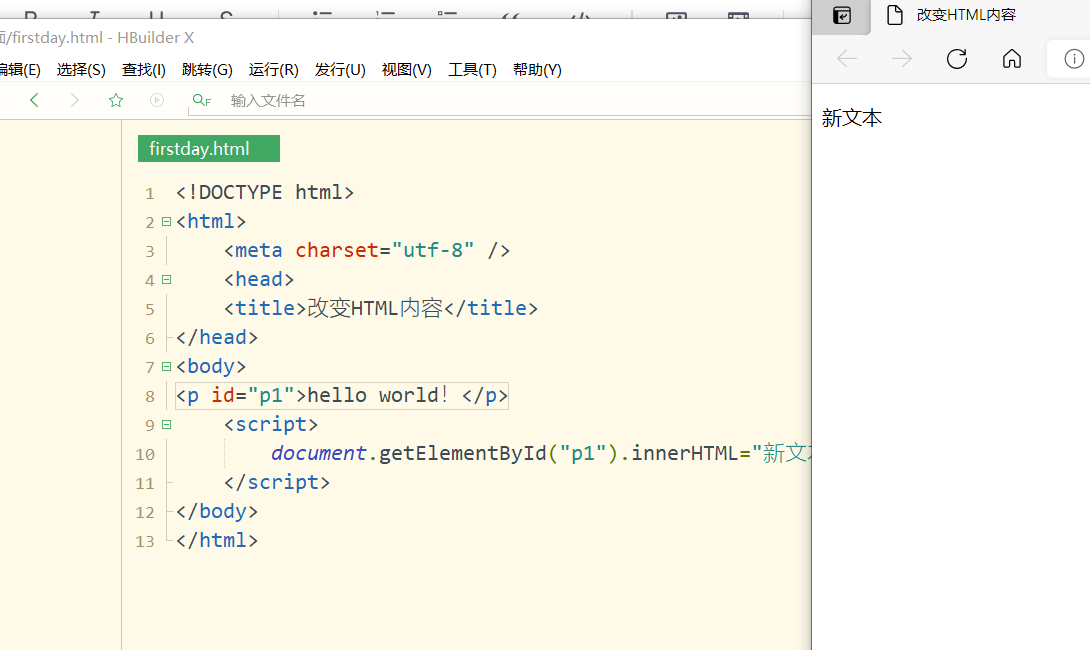Collapse the head tag on line 4

point(166,279)
